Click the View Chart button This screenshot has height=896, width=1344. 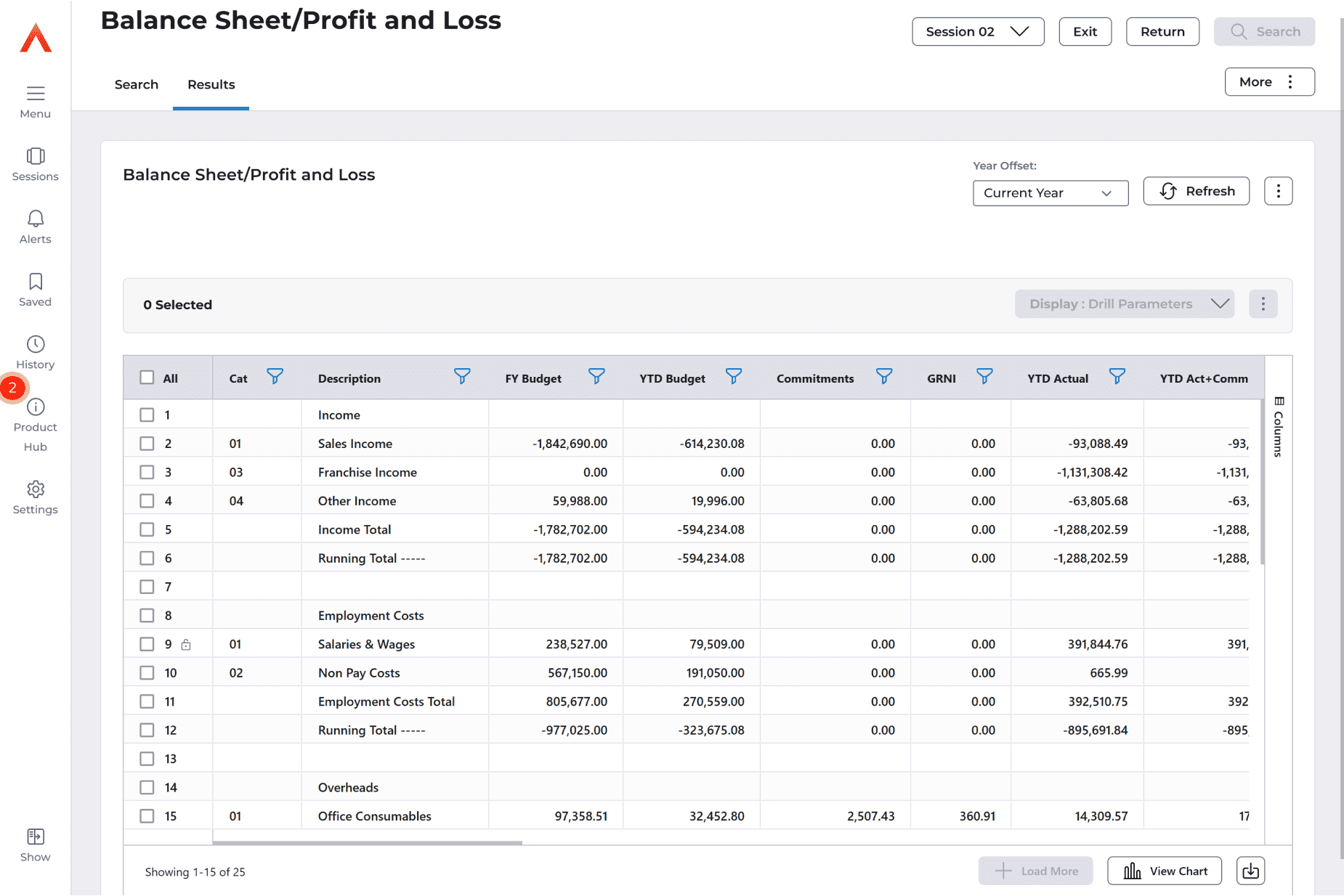1164,871
